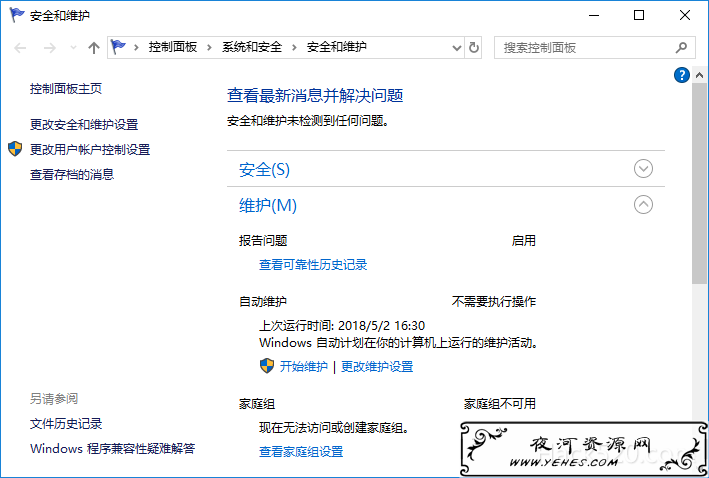Viewport: 709px width, 478px height.
Task: Focus the 搜索控制面板 search field
Action: coord(594,47)
